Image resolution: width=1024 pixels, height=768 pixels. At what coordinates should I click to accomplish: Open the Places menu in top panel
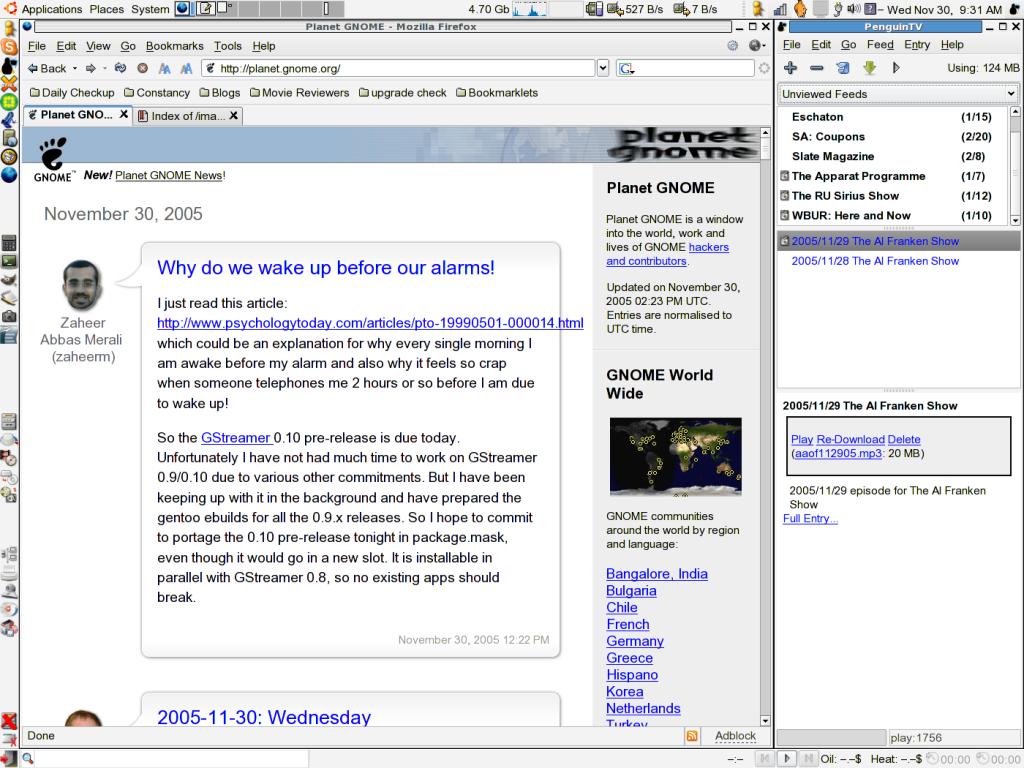click(x=106, y=9)
